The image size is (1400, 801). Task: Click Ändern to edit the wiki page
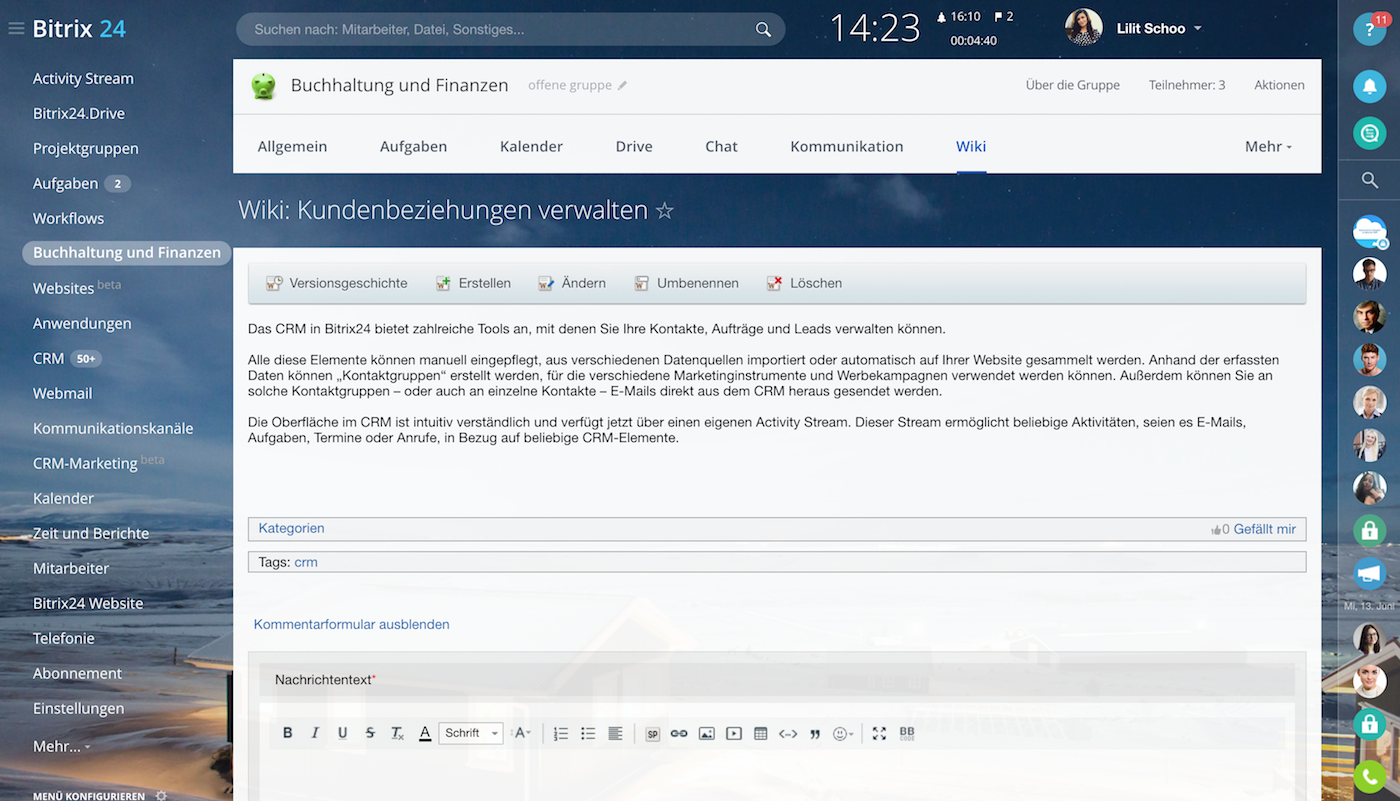coord(572,283)
